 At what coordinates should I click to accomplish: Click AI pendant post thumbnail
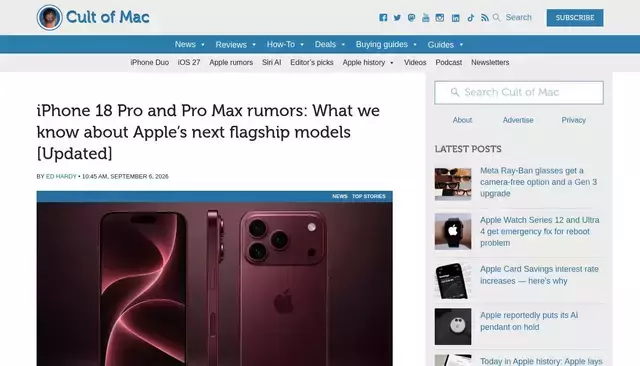[453, 326]
